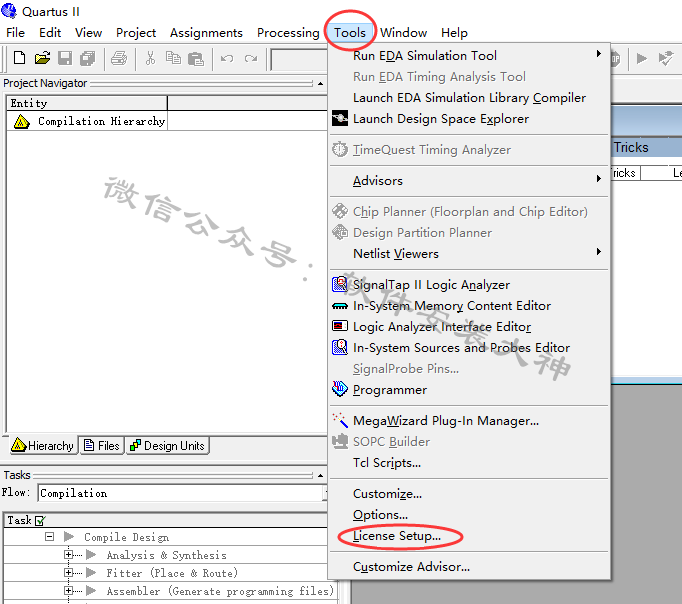Switch to the Files tab
This screenshot has height=604, width=682.
click(x=102, y=445)
